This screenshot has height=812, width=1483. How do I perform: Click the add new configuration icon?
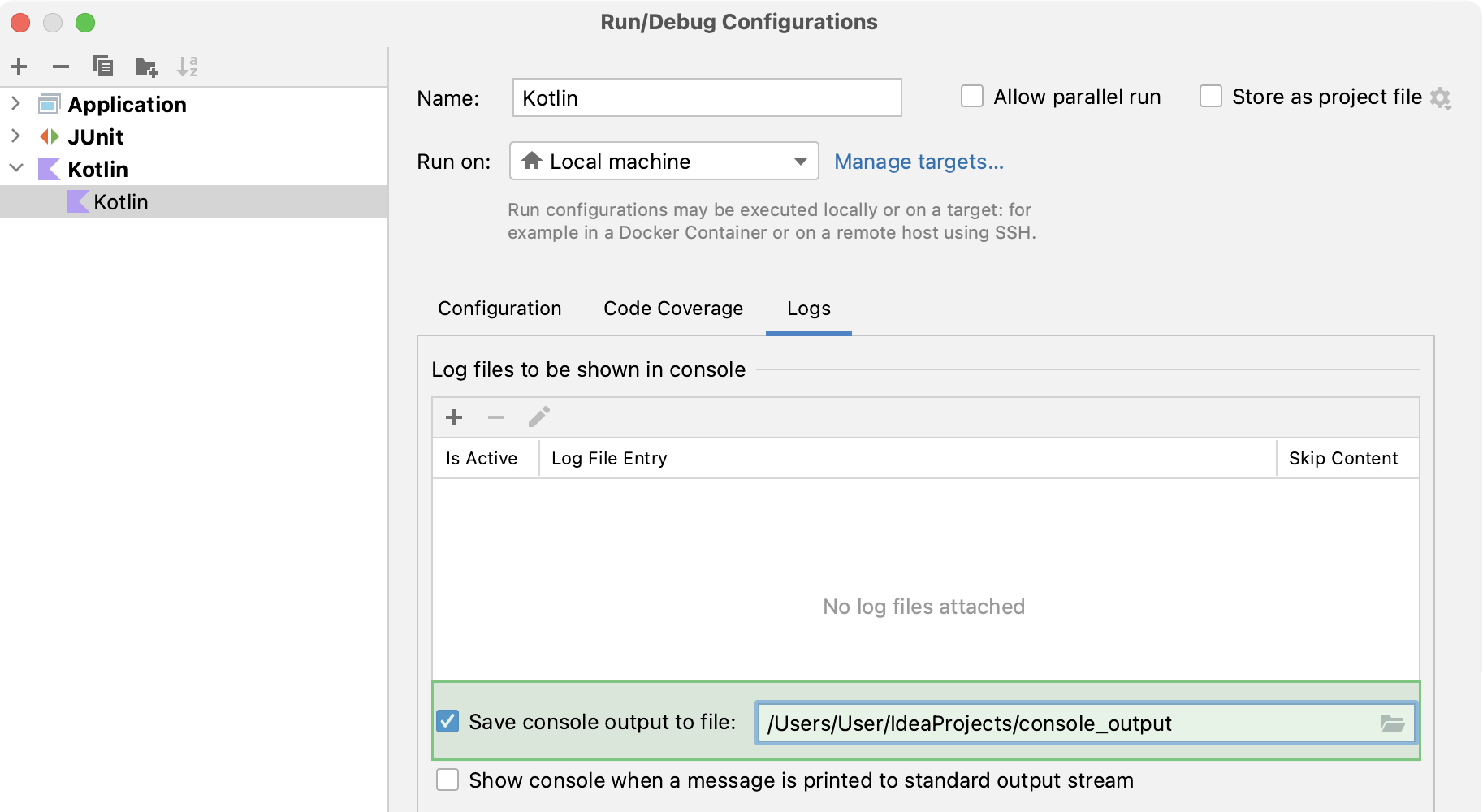19,67
